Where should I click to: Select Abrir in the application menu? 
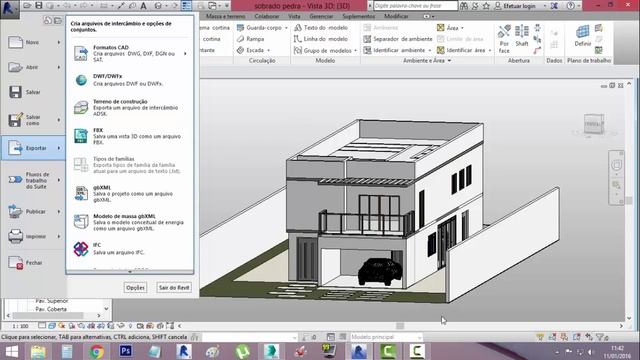[33, 67]
